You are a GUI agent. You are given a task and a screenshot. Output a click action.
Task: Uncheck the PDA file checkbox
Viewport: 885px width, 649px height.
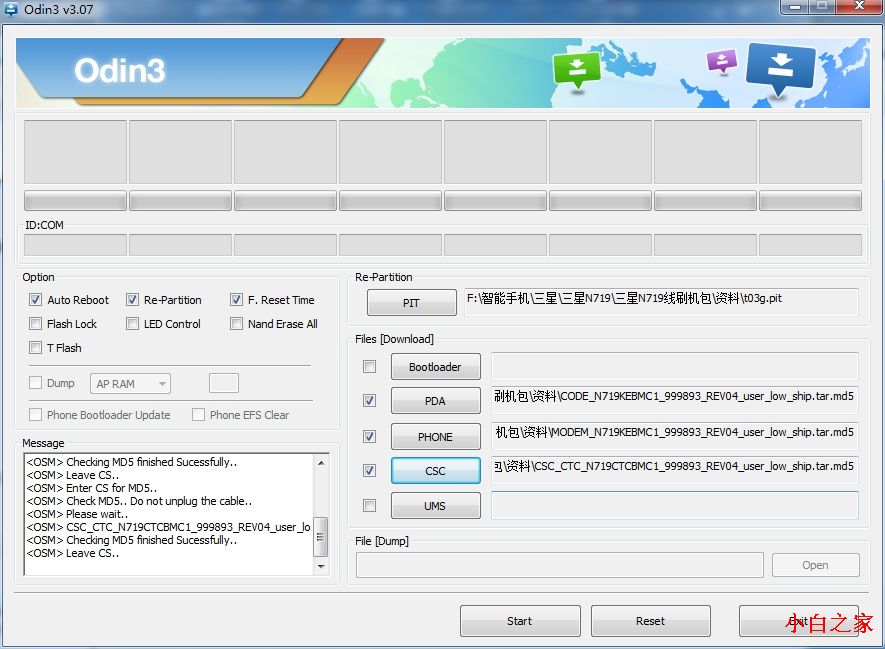[x=369, y=401]
